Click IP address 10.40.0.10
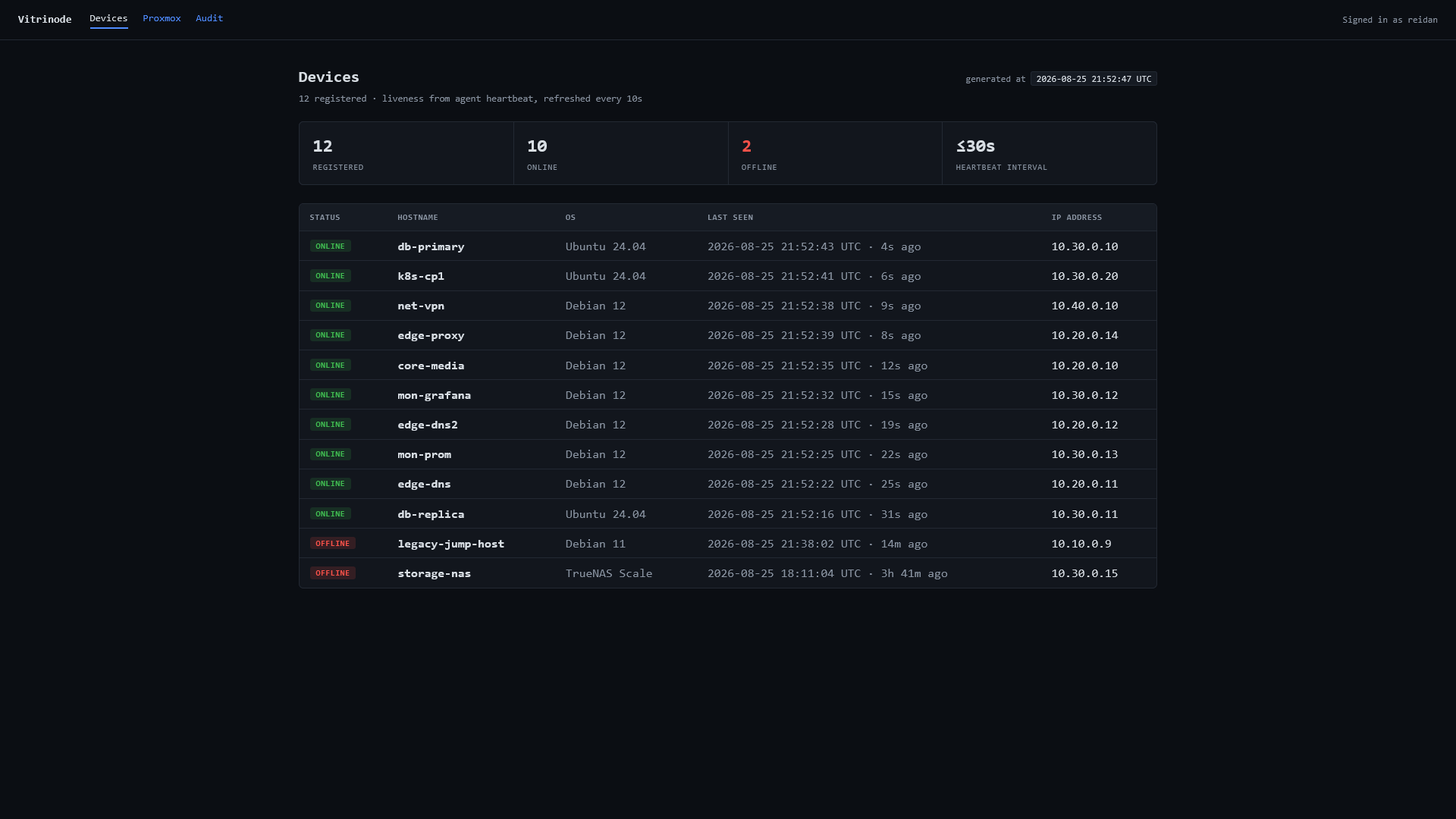Screen dimensions: 1456x819 coord(1084,306)
